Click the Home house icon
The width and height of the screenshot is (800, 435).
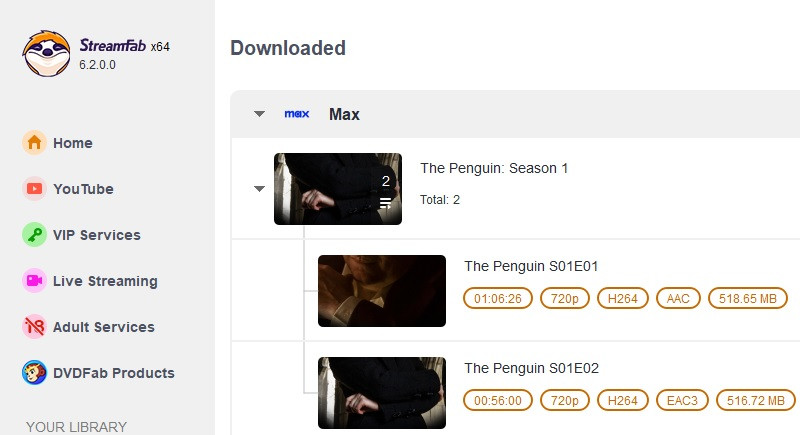pyautogui.click(x=34, y=143)
